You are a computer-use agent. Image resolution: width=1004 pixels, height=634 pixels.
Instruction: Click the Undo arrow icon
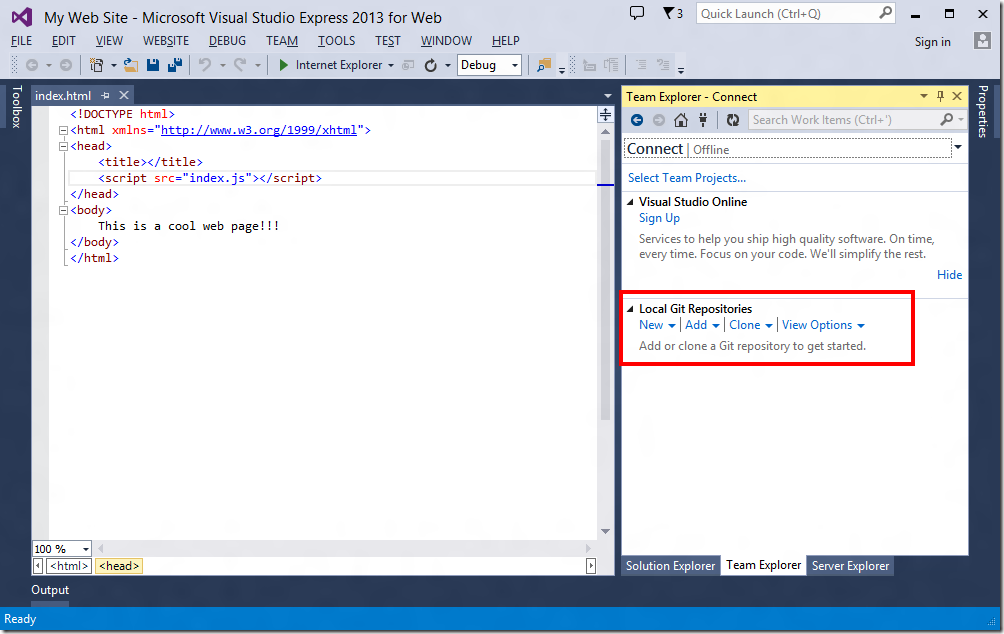click(x=205, y=65)
